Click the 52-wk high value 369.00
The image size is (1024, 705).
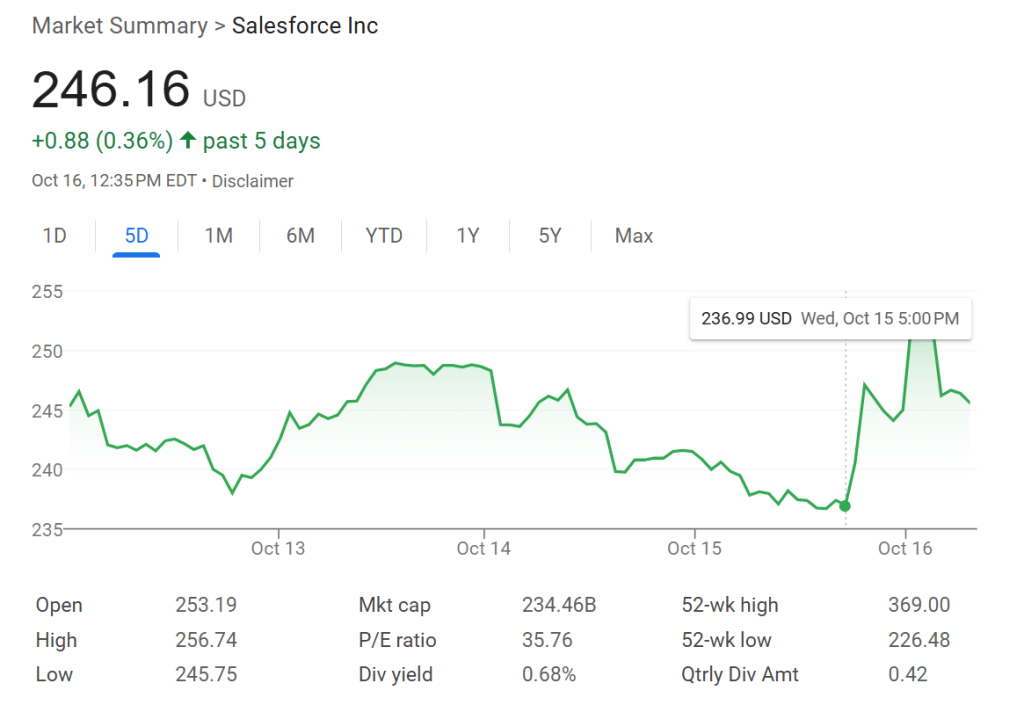pos(919,605)
